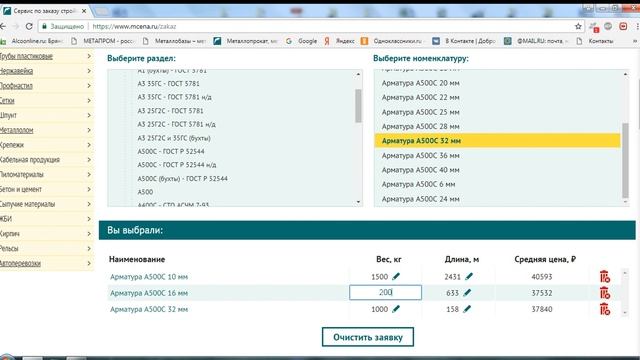Delete Арматура А500С 32 мм row
Screen dimensions: 640x360
(604, 309)
